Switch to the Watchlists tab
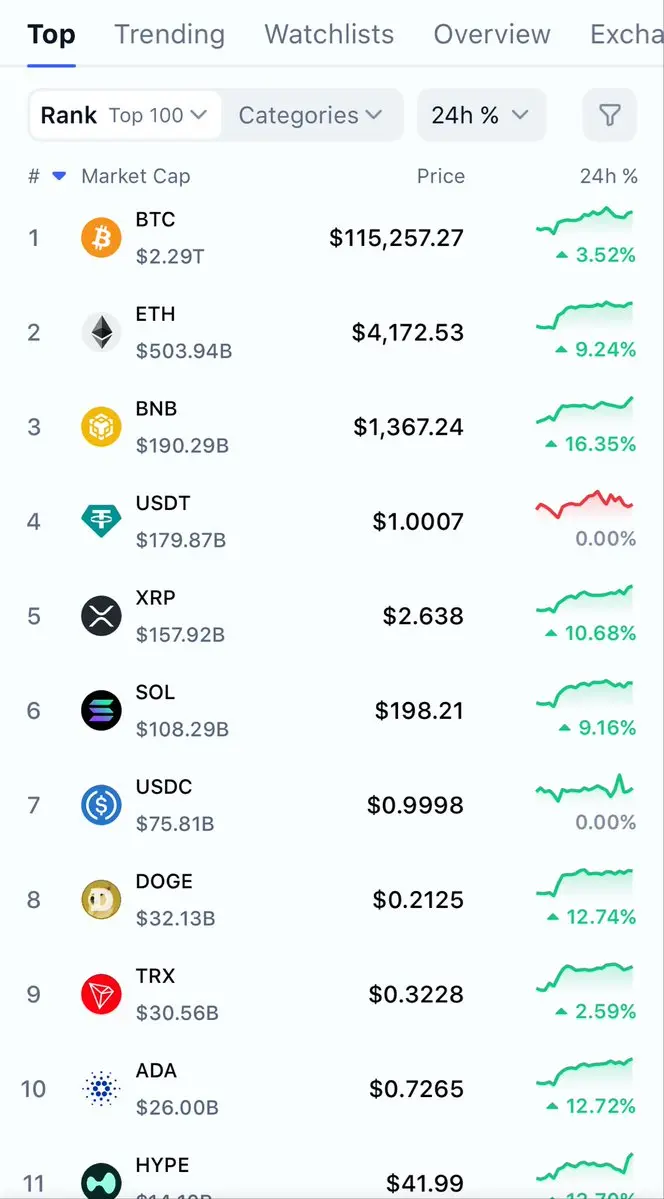 (329, 34)
